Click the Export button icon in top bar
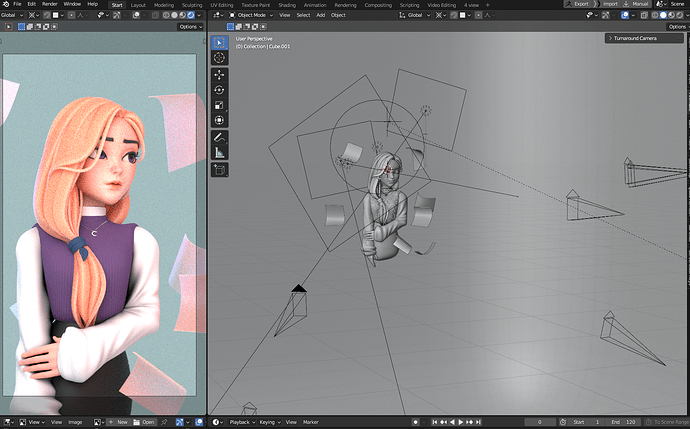The width and height of the screenshot is (690, 429). (569, 4)
